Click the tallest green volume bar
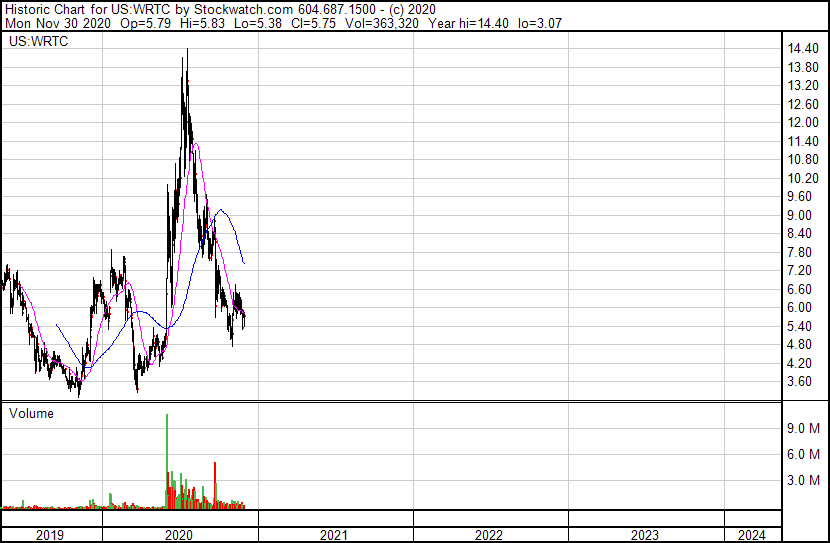Viewport: 830px width, 543px height. [167, 460]
